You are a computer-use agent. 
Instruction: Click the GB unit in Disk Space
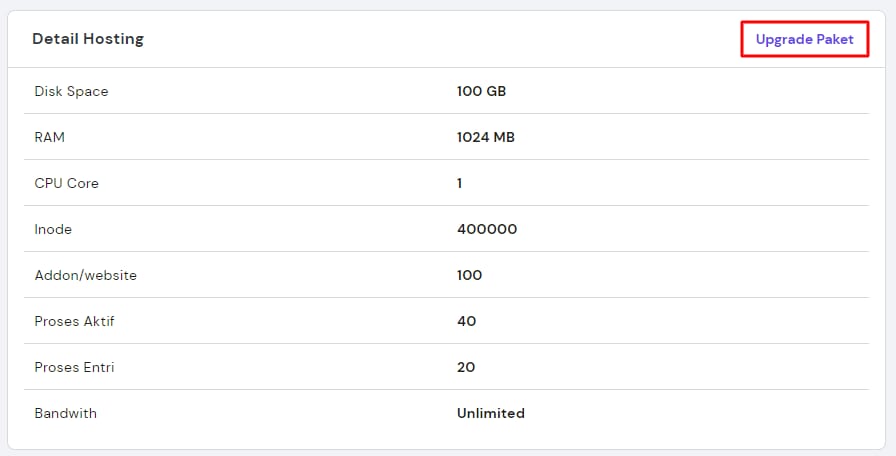point(496,91)
